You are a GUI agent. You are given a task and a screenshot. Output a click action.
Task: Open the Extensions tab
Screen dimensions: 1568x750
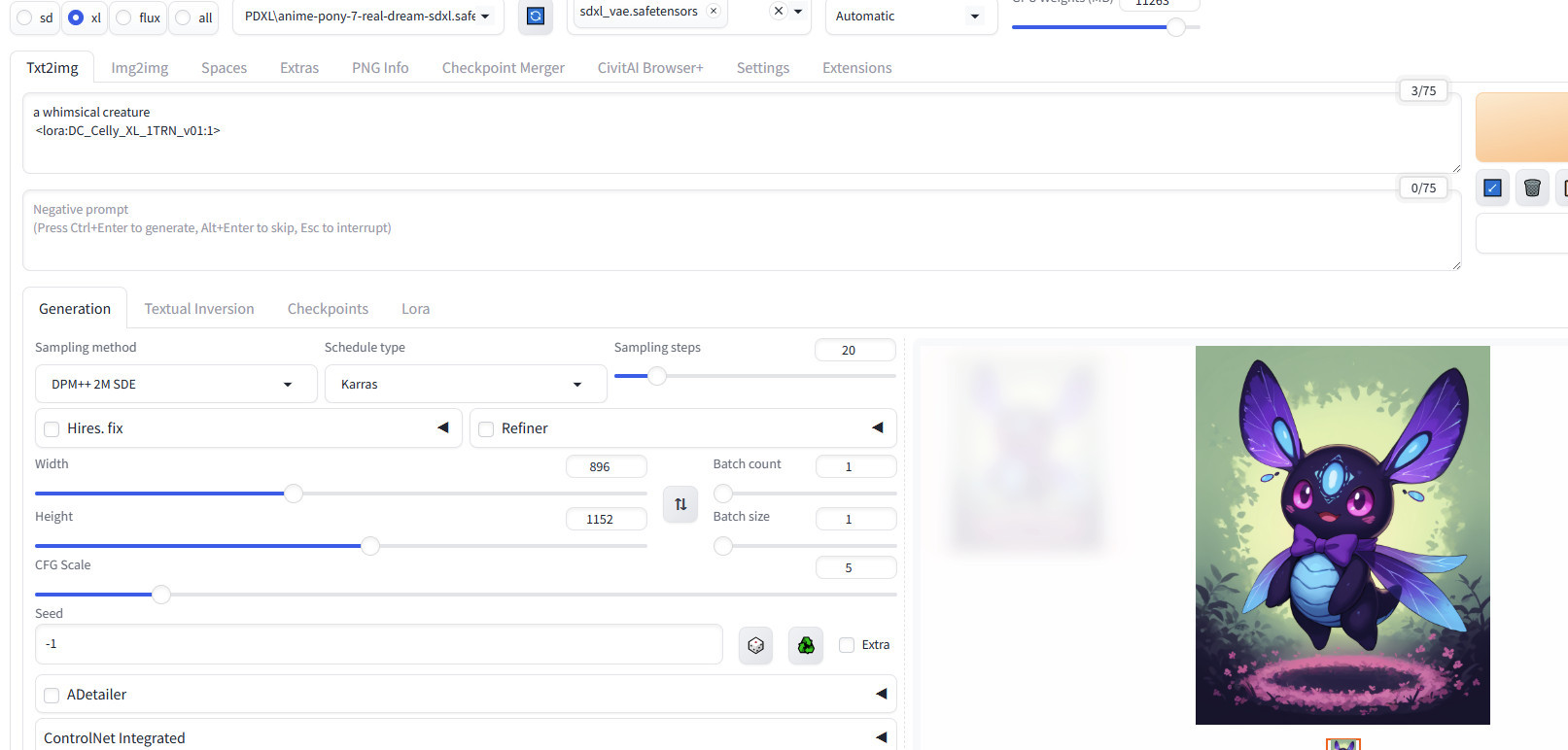(857, 68)
